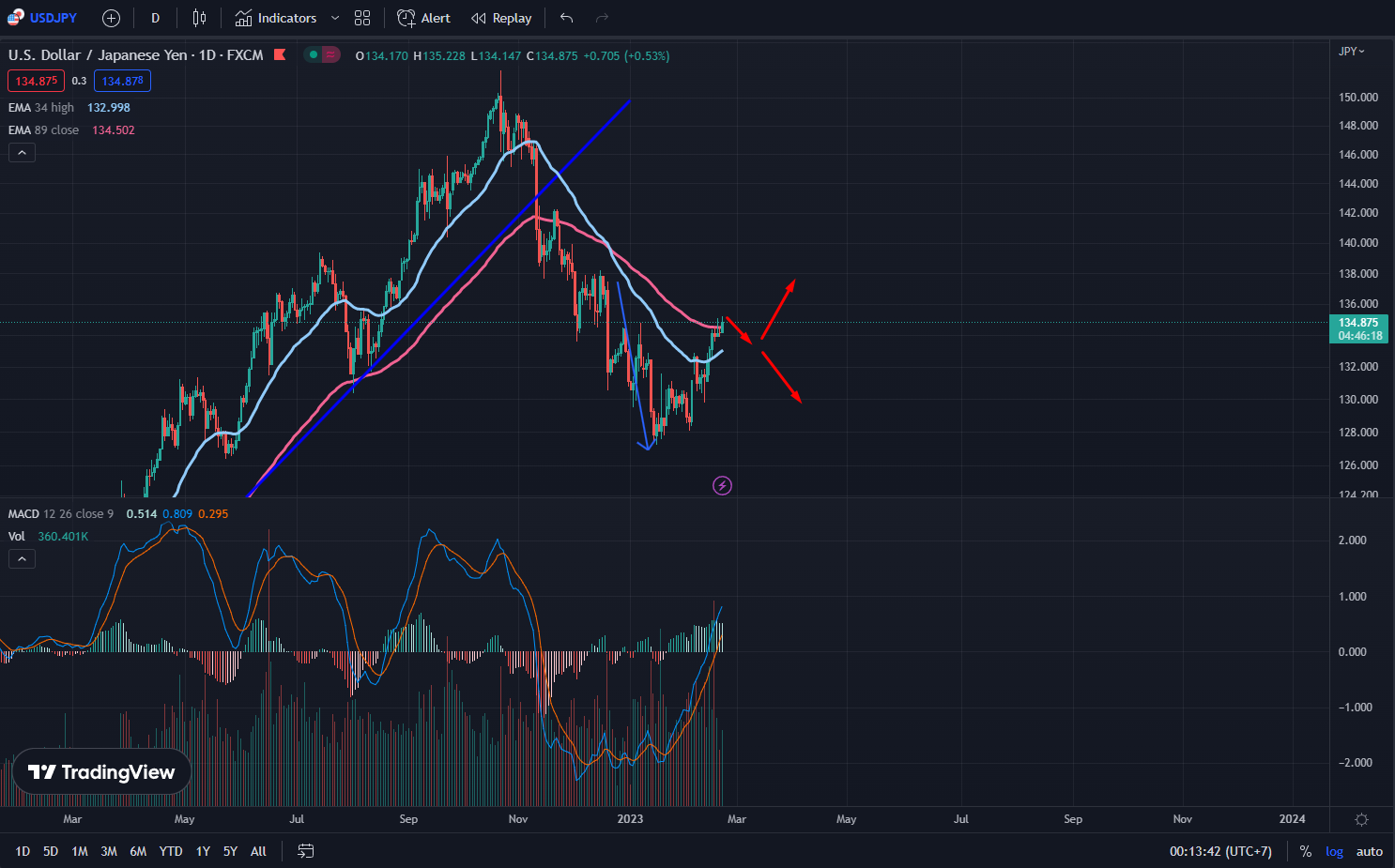Open the indicator templates grid icon
The width and height of the screenshot is (1395, 868).
click(362, 18)
